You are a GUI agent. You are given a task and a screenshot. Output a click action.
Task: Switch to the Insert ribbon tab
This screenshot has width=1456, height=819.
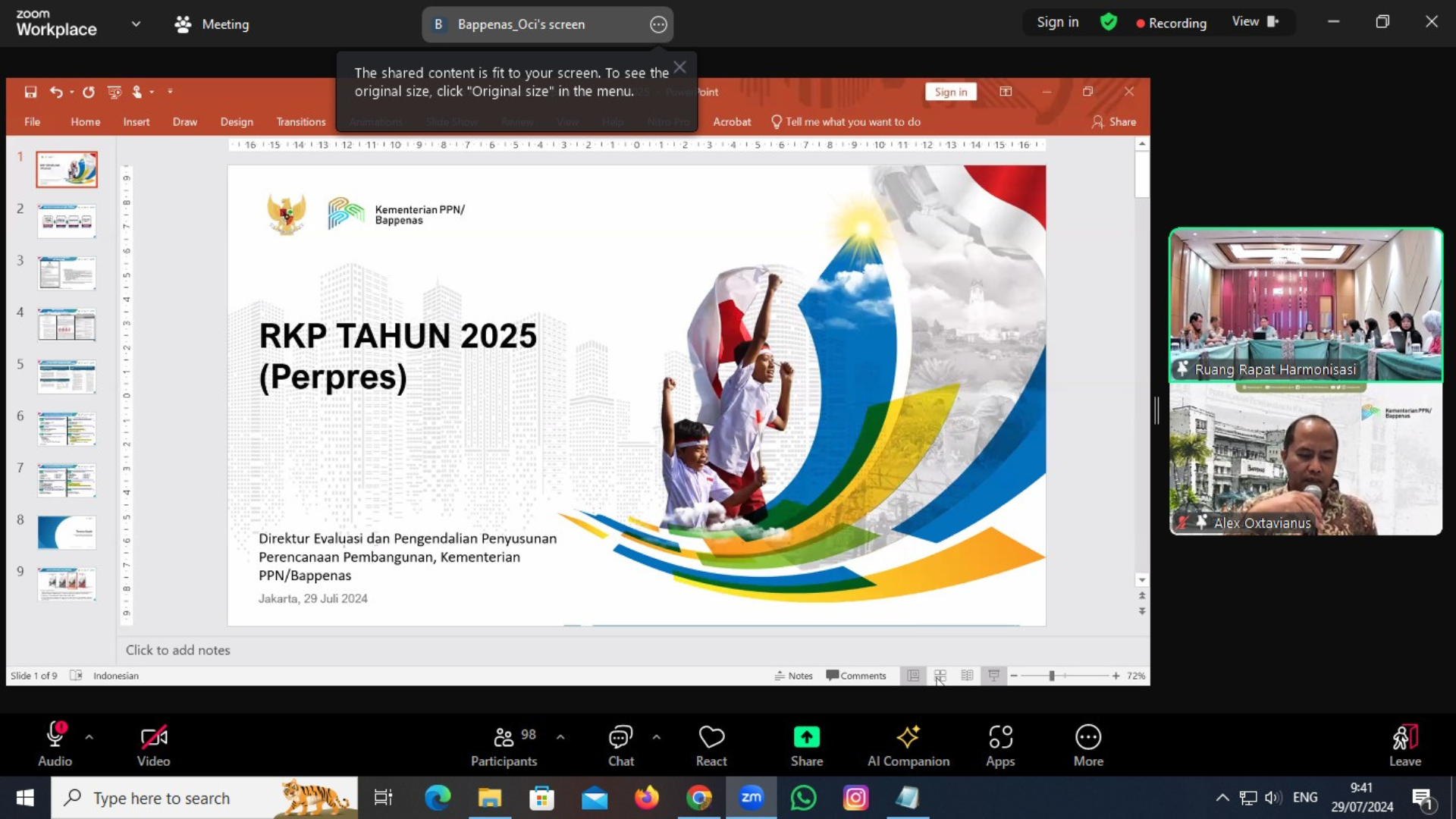tap(136, 121)
